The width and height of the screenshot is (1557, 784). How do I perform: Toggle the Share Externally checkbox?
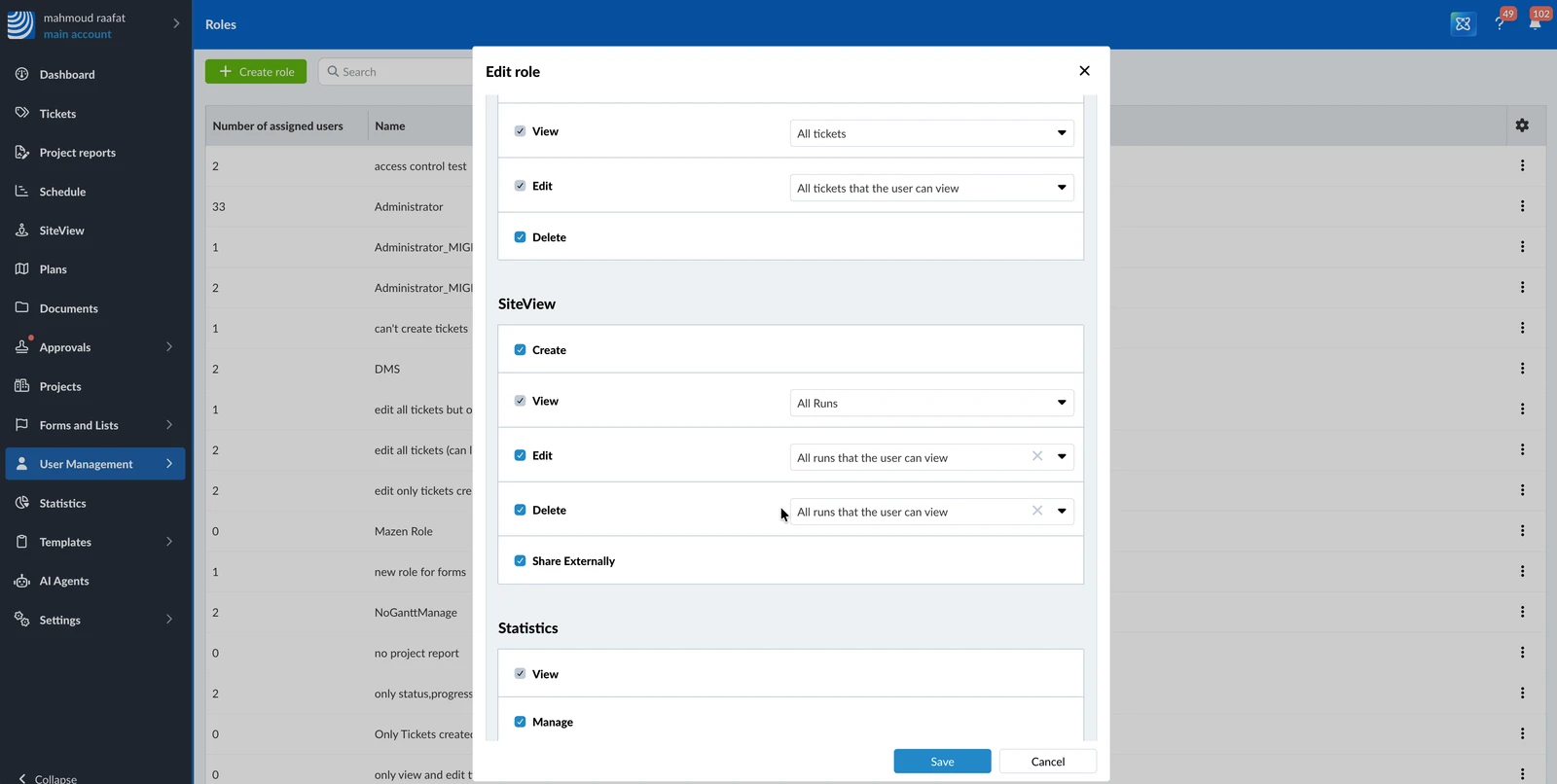click(x=520, y=561)
